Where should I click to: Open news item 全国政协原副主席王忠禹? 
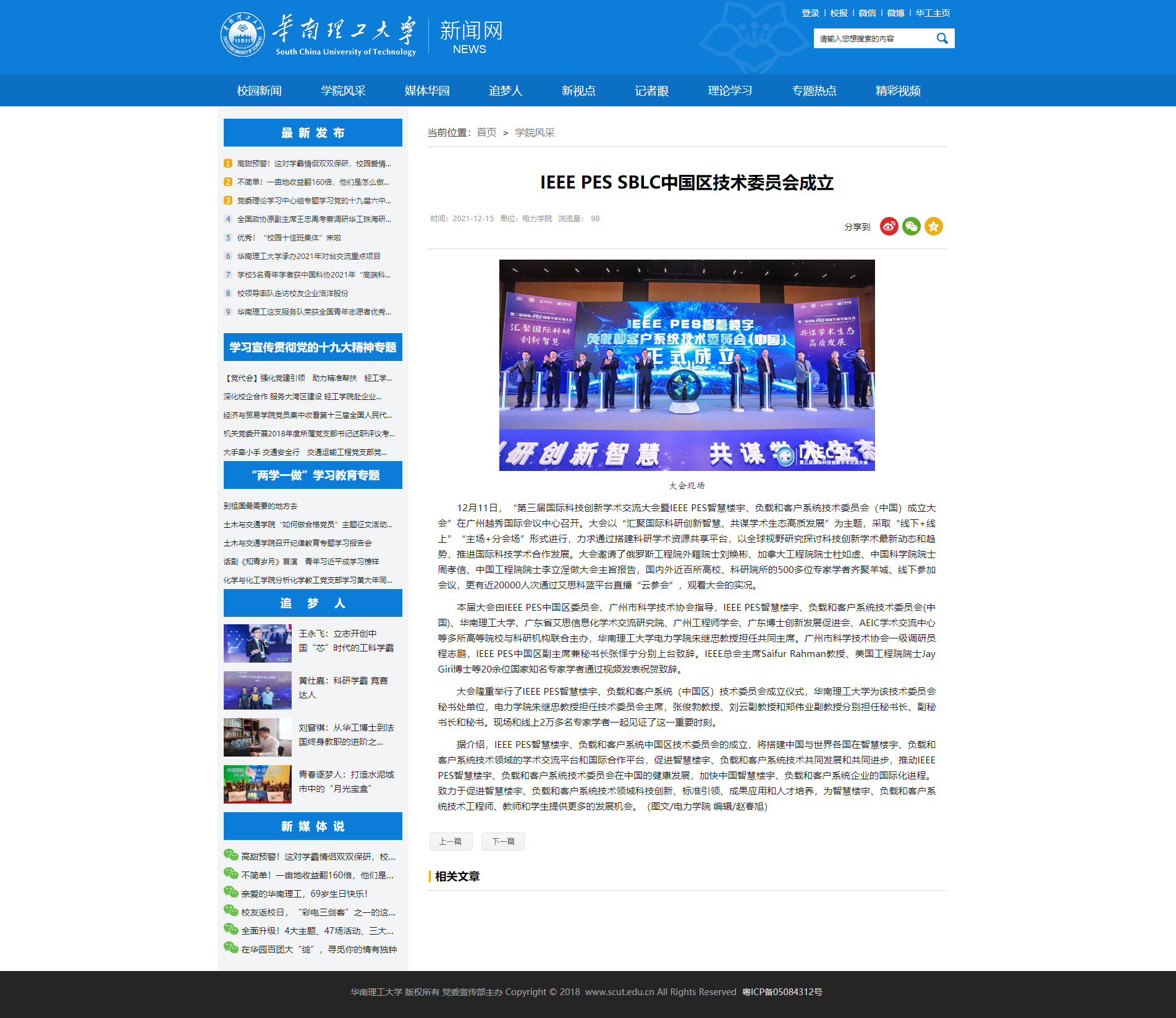(x=314, y=219)
